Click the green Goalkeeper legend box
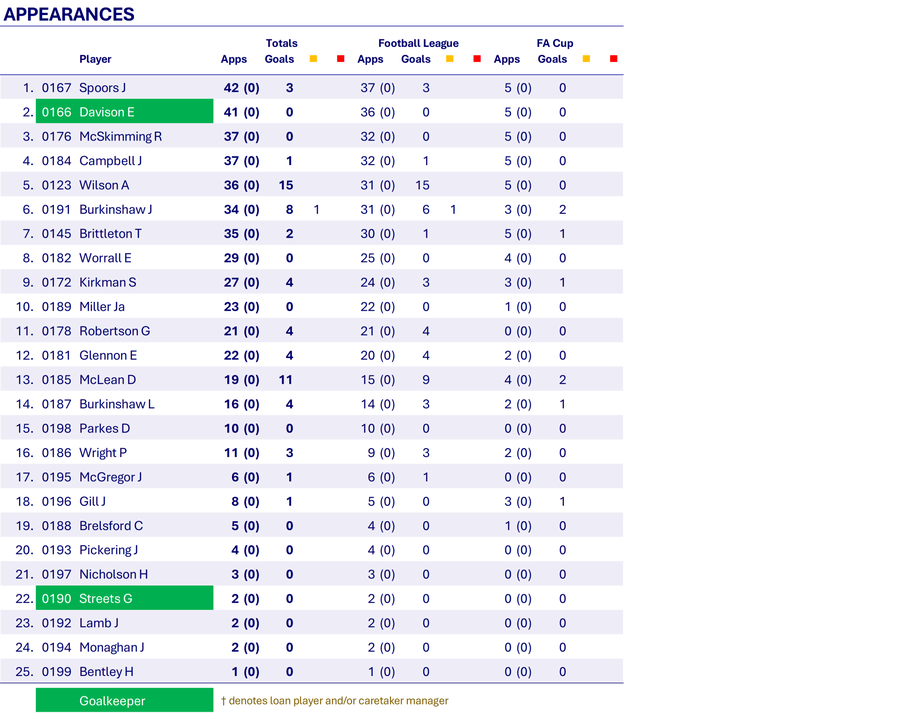 (125, 700)
